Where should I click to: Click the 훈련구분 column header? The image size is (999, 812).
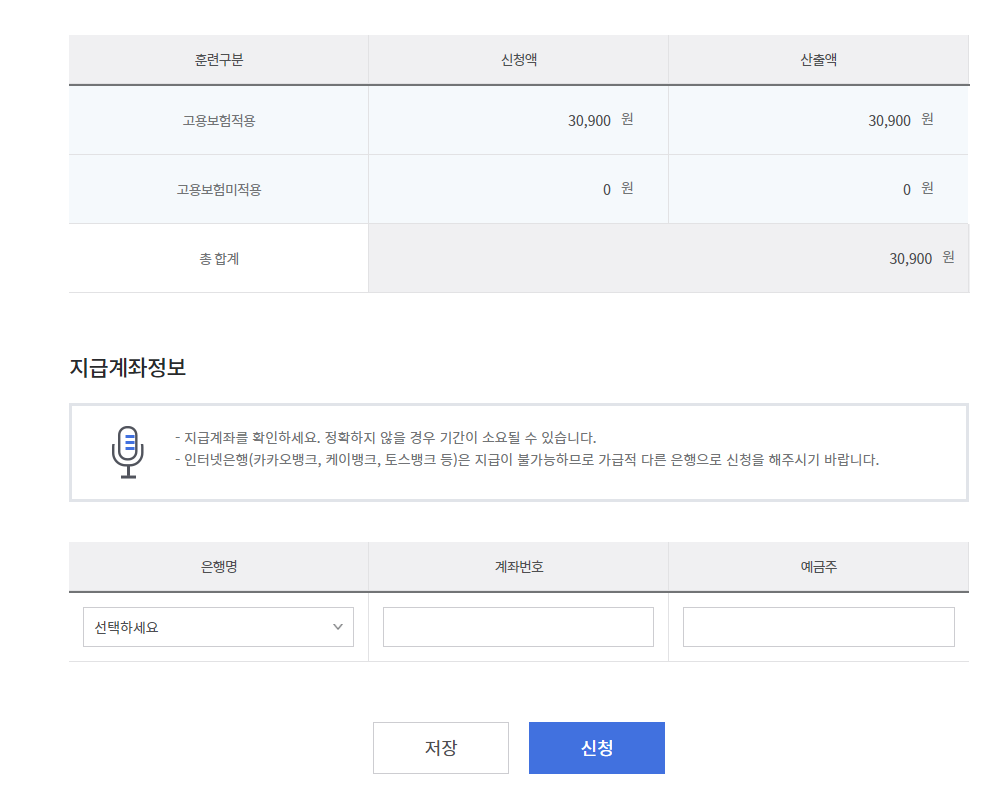coord(219,60)
